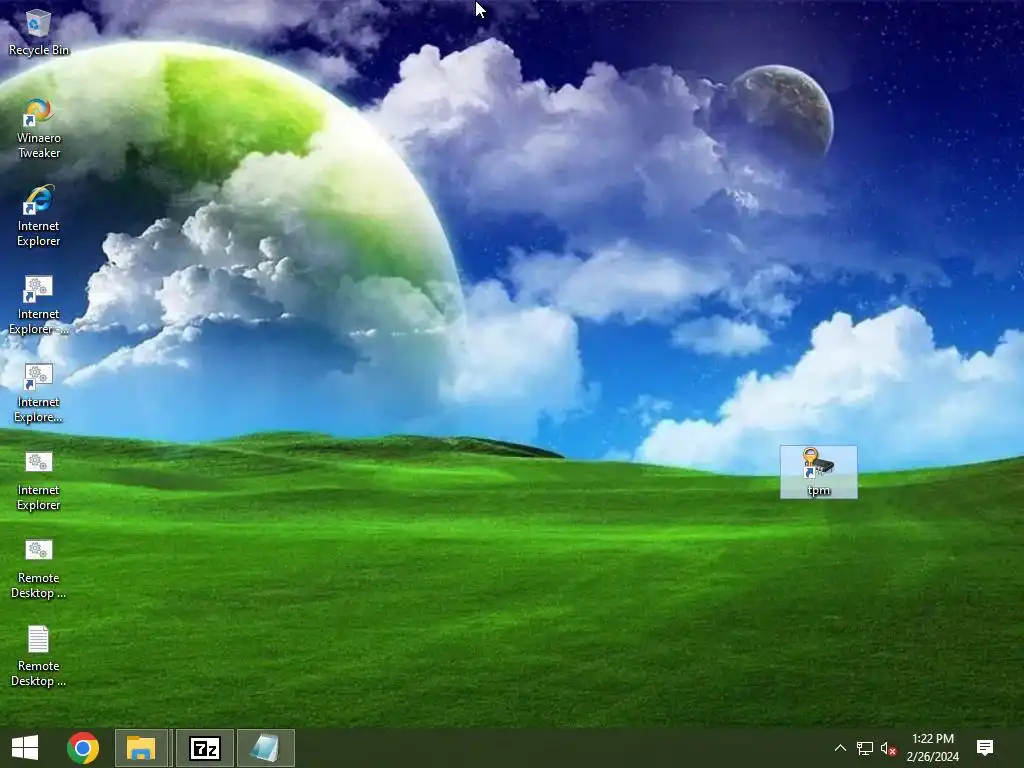
Task: Open the Action Center notifications icon
Action: coord(985,748)
